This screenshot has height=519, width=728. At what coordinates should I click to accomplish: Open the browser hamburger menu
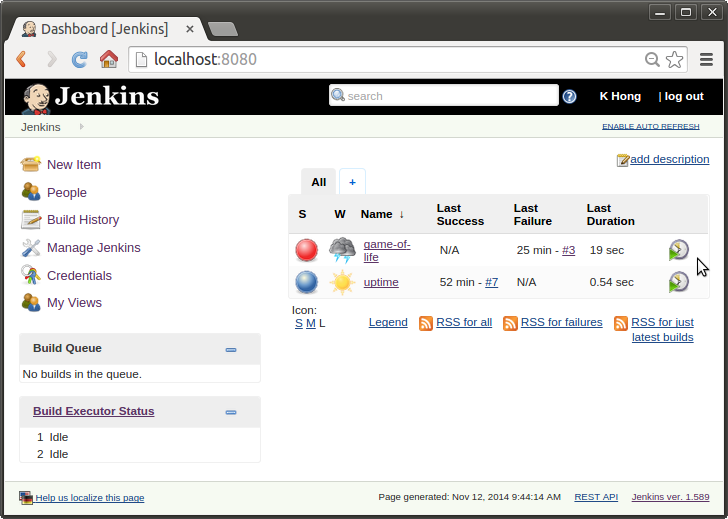pyautogui.click(x=706, y=59)
